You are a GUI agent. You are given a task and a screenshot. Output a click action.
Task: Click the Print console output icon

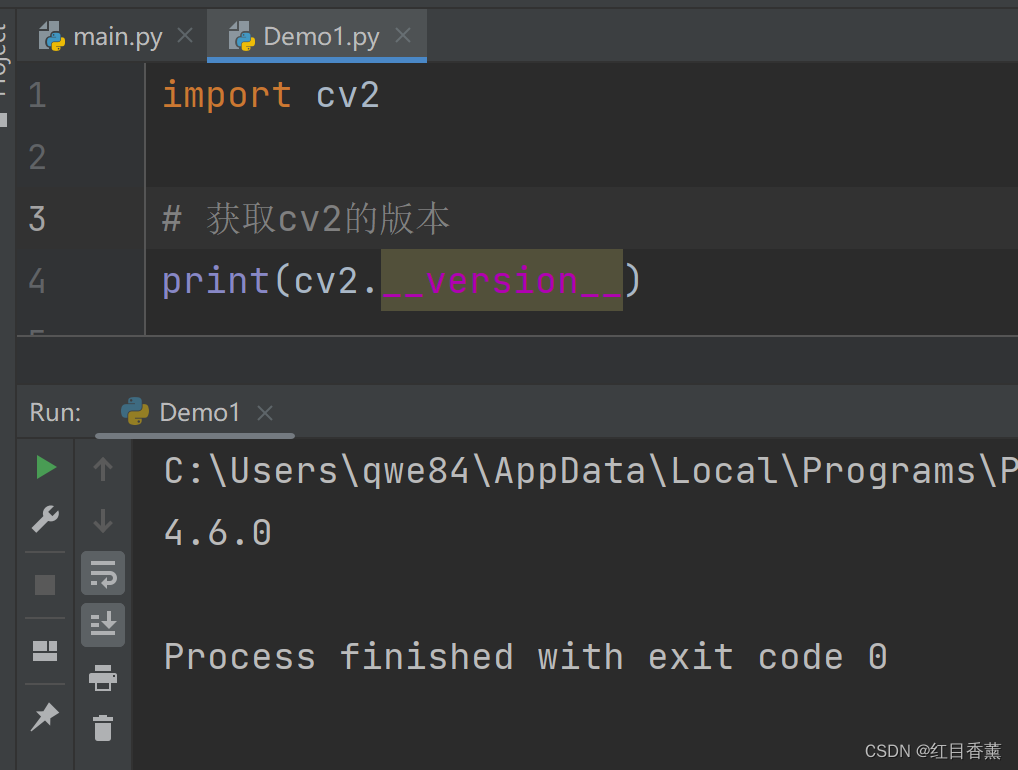point(103,679)
